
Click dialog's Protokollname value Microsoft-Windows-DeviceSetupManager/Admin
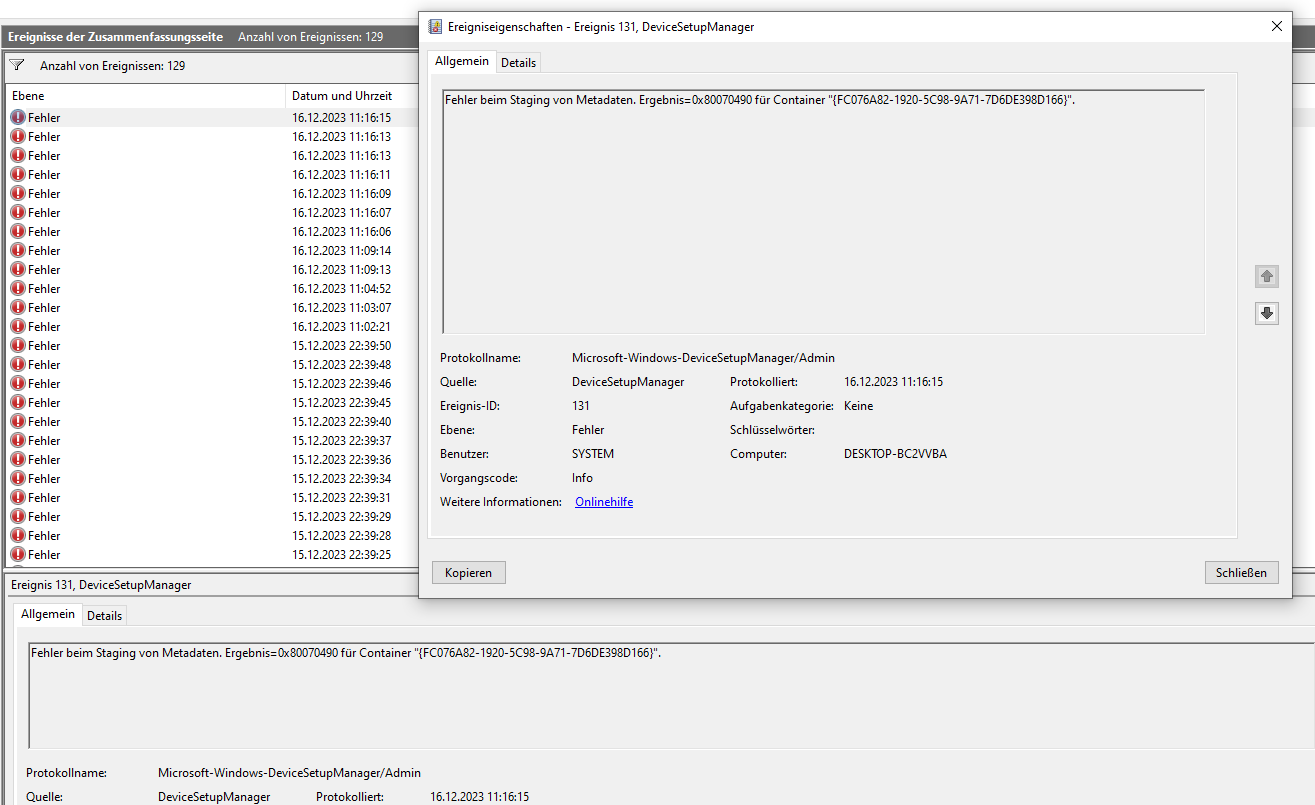703,358
